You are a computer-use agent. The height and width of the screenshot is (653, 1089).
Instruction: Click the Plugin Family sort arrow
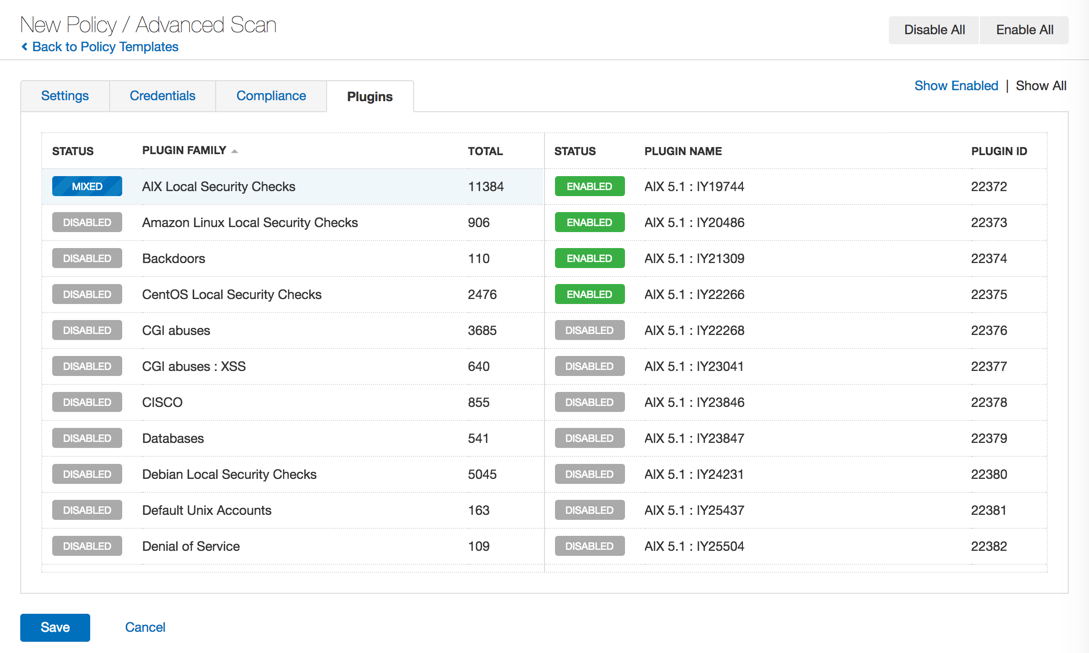pos(235,151)
